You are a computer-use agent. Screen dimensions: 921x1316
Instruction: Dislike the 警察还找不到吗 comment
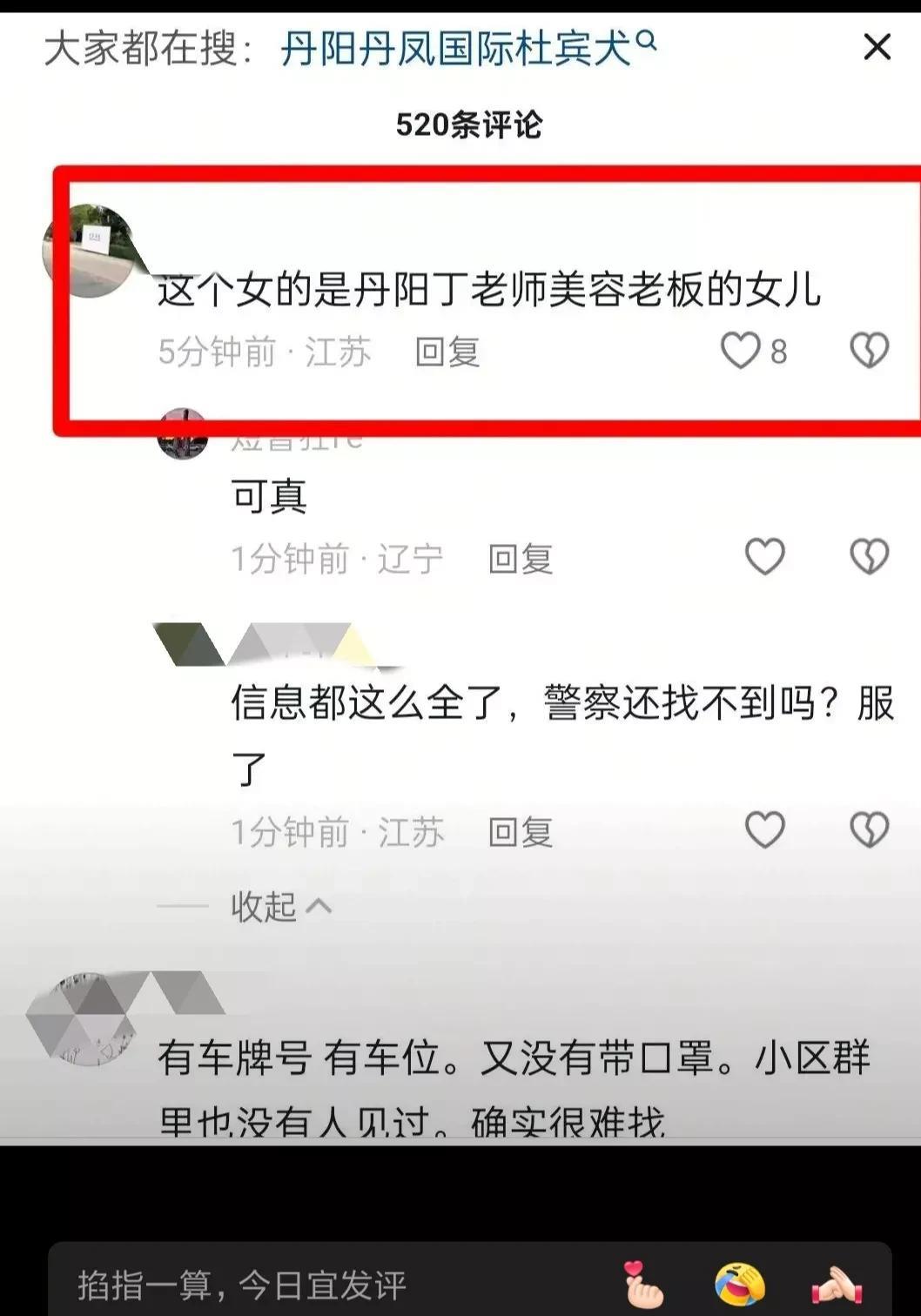click(x=869, y=829)
